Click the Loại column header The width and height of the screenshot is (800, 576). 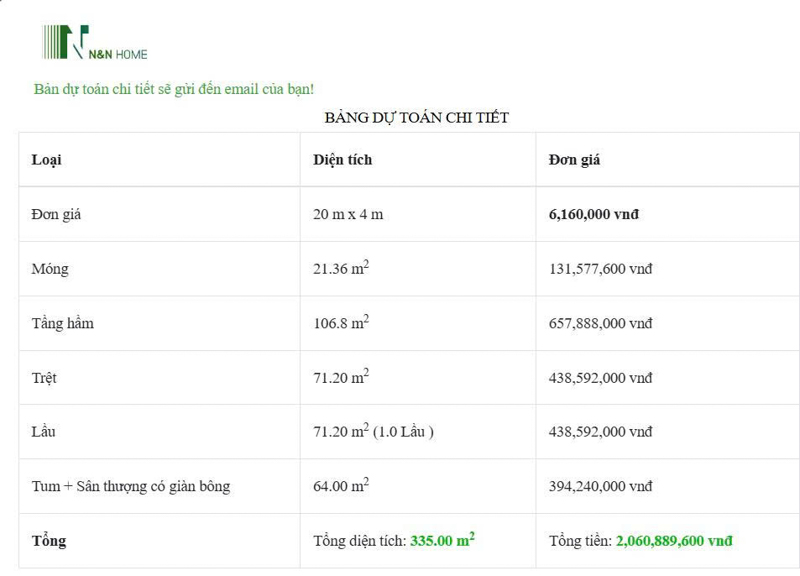tap(47, 160)
